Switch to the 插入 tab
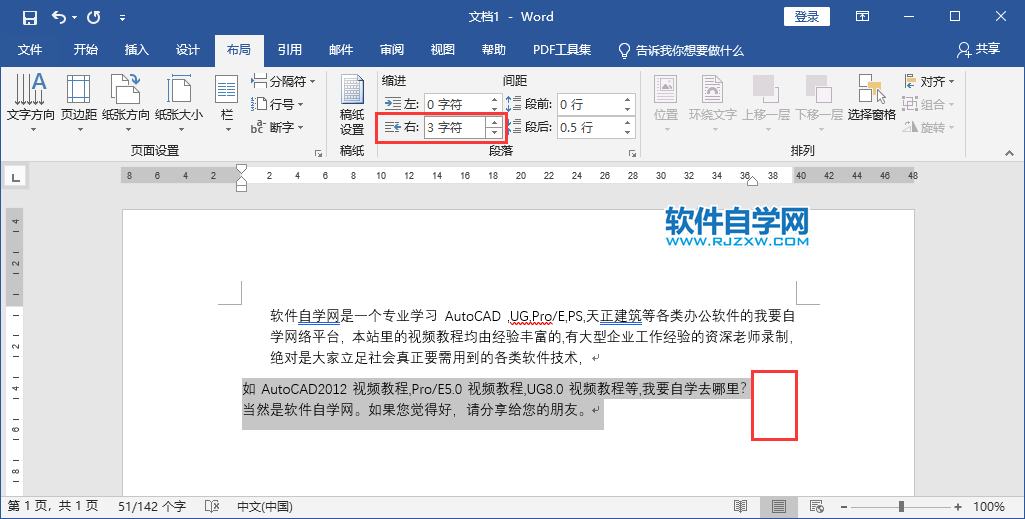Viewport: 1025px width, 519px height. click(137, 50)
